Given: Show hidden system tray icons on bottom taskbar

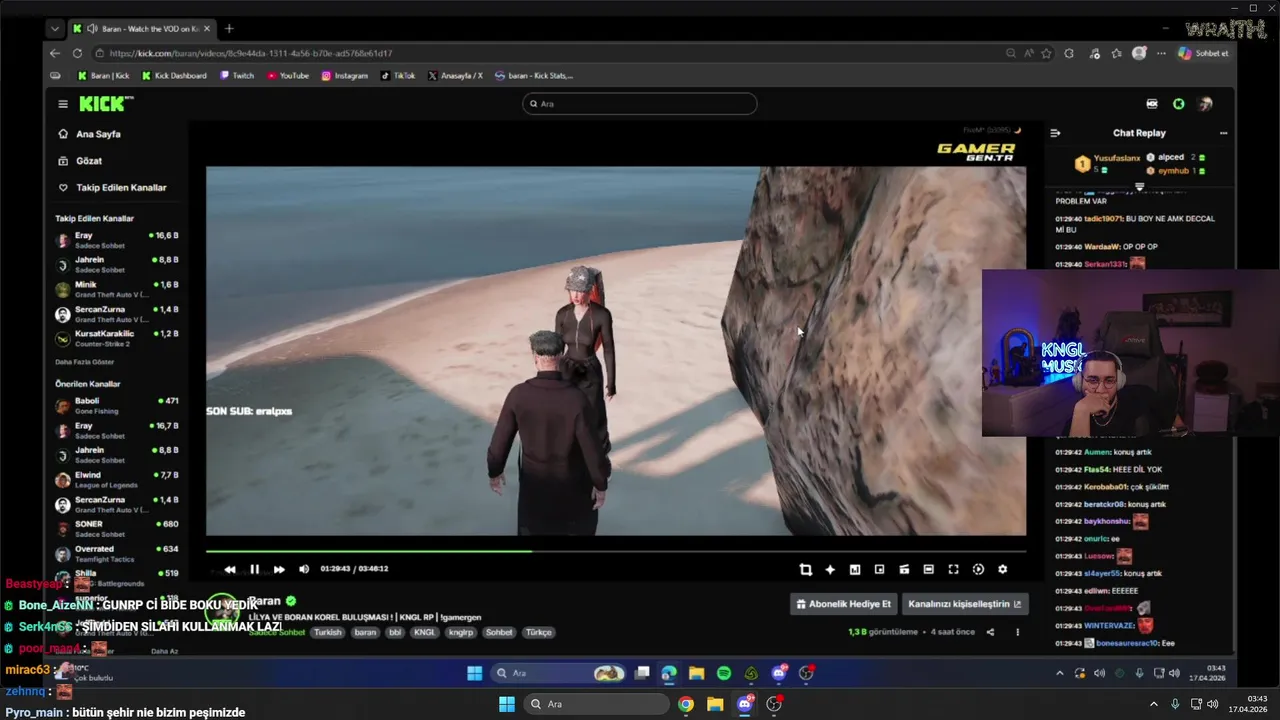Looking at the screenshot, I should [1153, 704].
